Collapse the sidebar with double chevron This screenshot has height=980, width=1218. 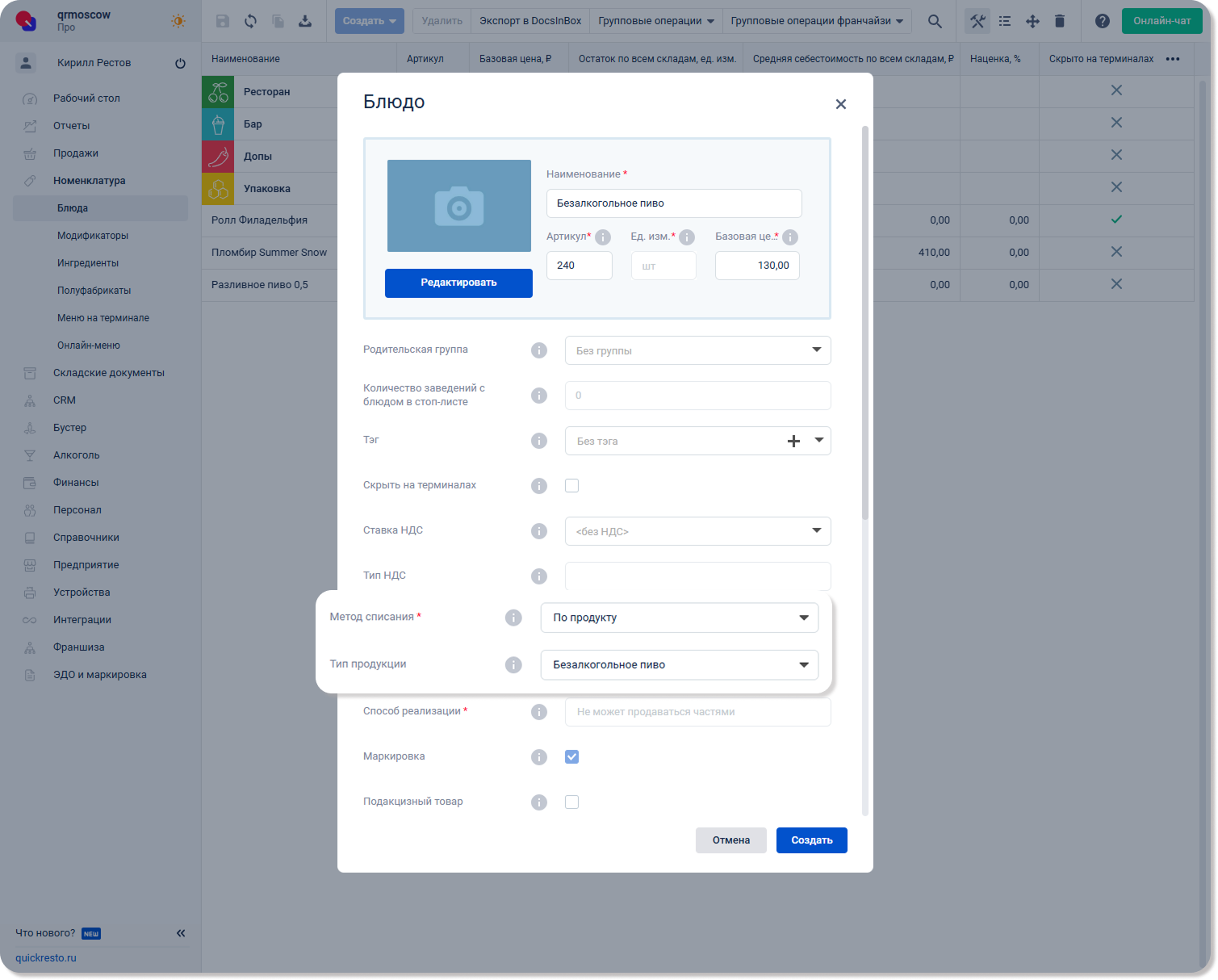(181, 933)
